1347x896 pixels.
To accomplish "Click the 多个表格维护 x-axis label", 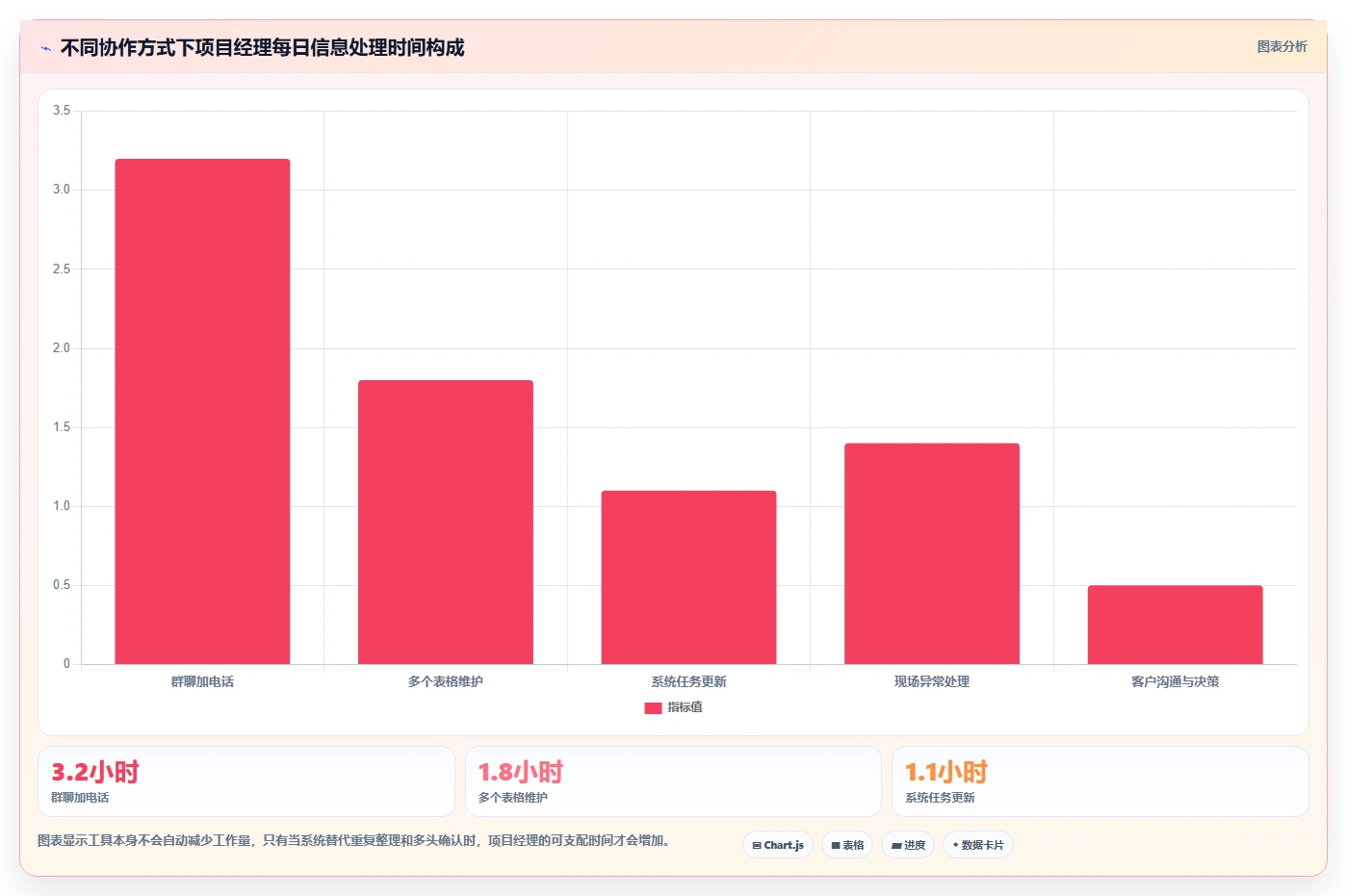I will pyautogui.click(x=446, y=681).
